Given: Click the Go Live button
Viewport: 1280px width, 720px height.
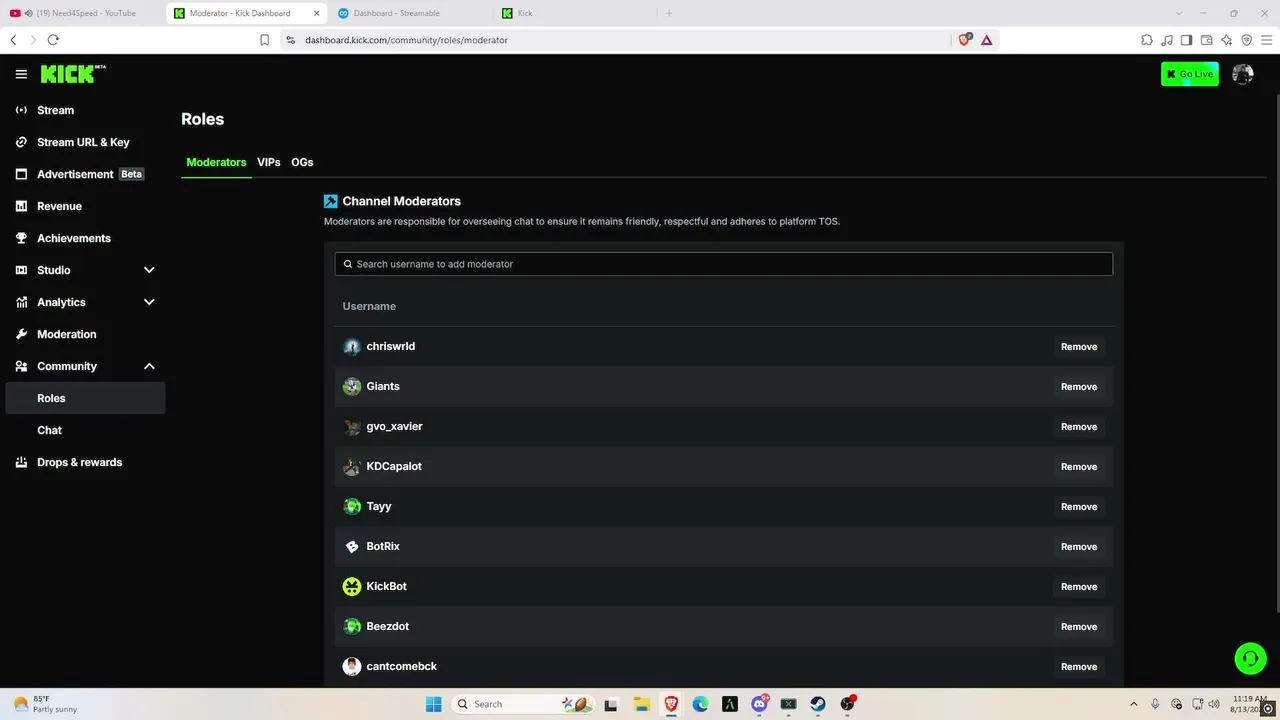Looking at the screenshot, I should coord(1190,74).
